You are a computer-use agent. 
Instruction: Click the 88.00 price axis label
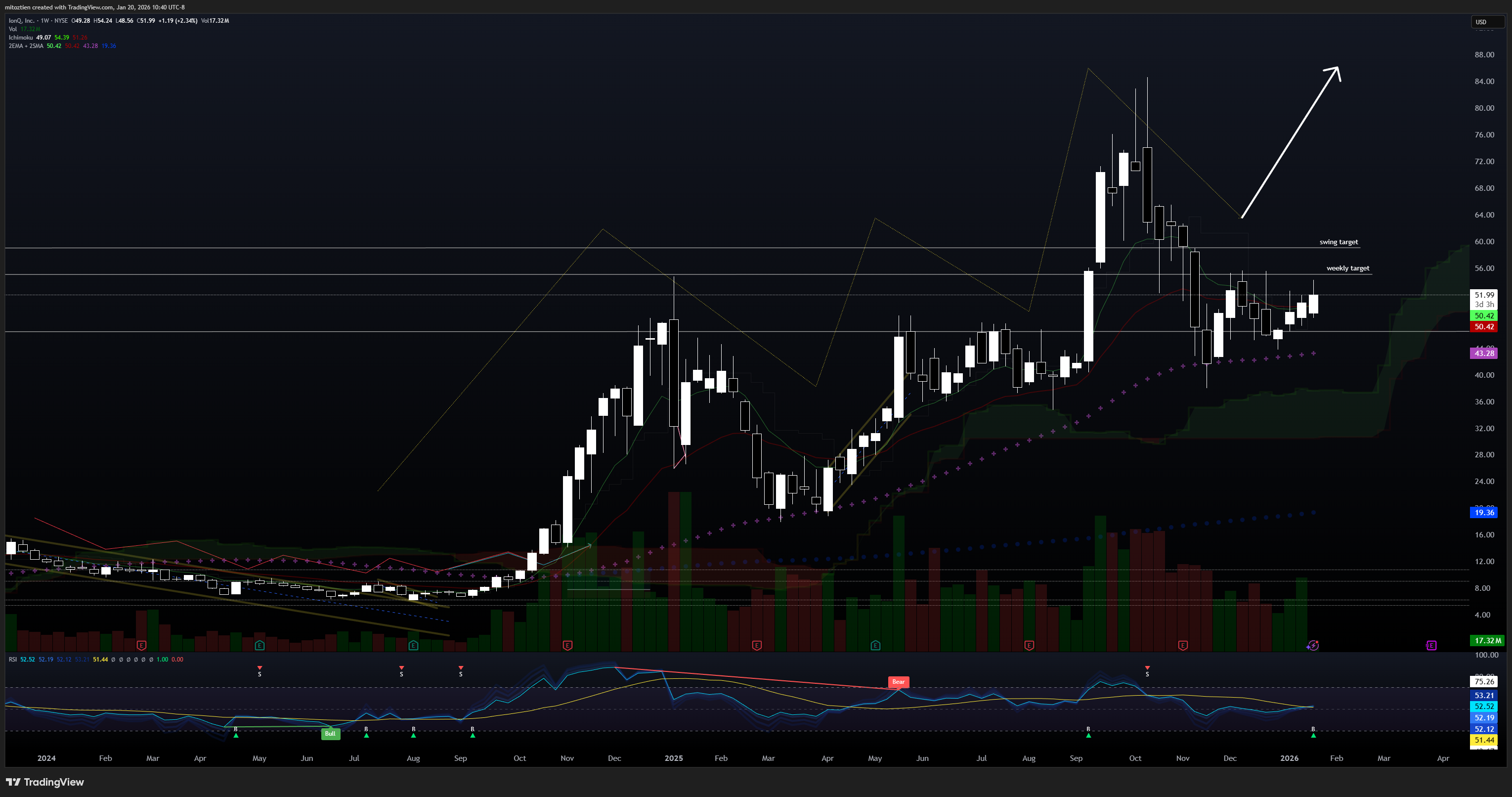coord(1484,54)
